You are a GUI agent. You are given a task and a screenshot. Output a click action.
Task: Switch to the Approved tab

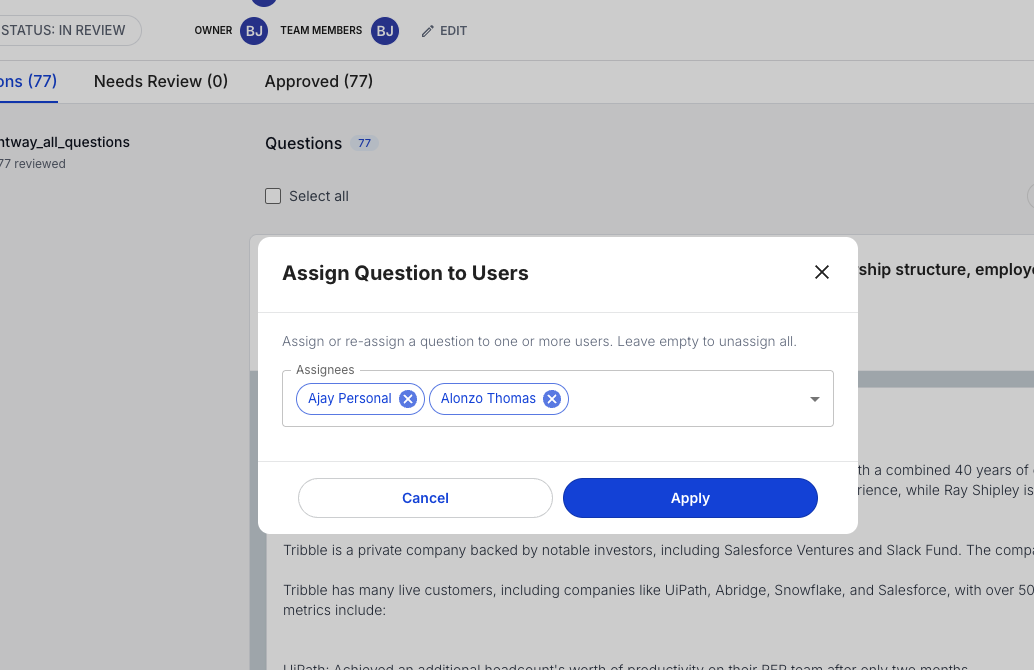coord(318,81)
